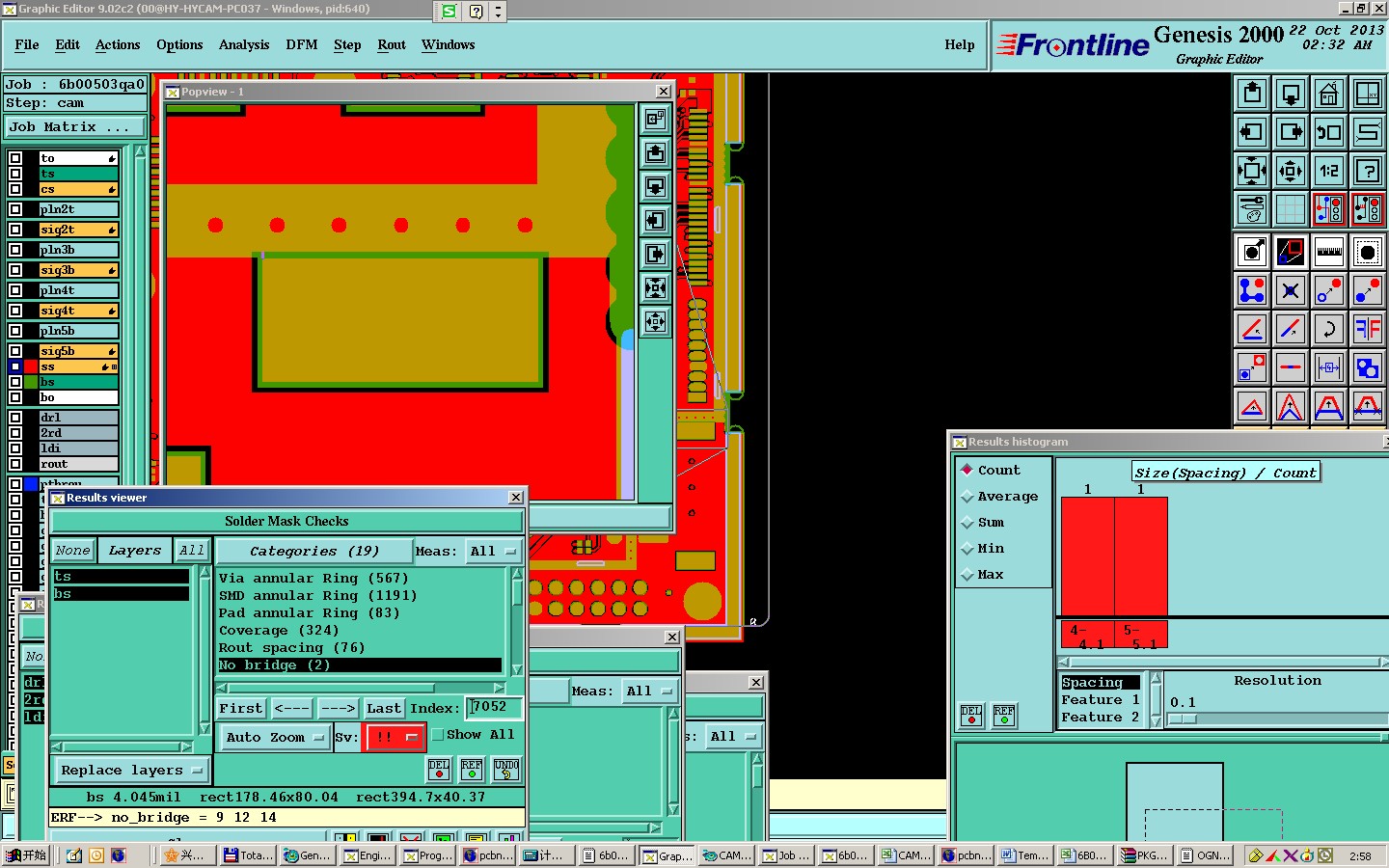Click the Index input field
Viewport: 1389px width, 868px height.
point(494,707)
